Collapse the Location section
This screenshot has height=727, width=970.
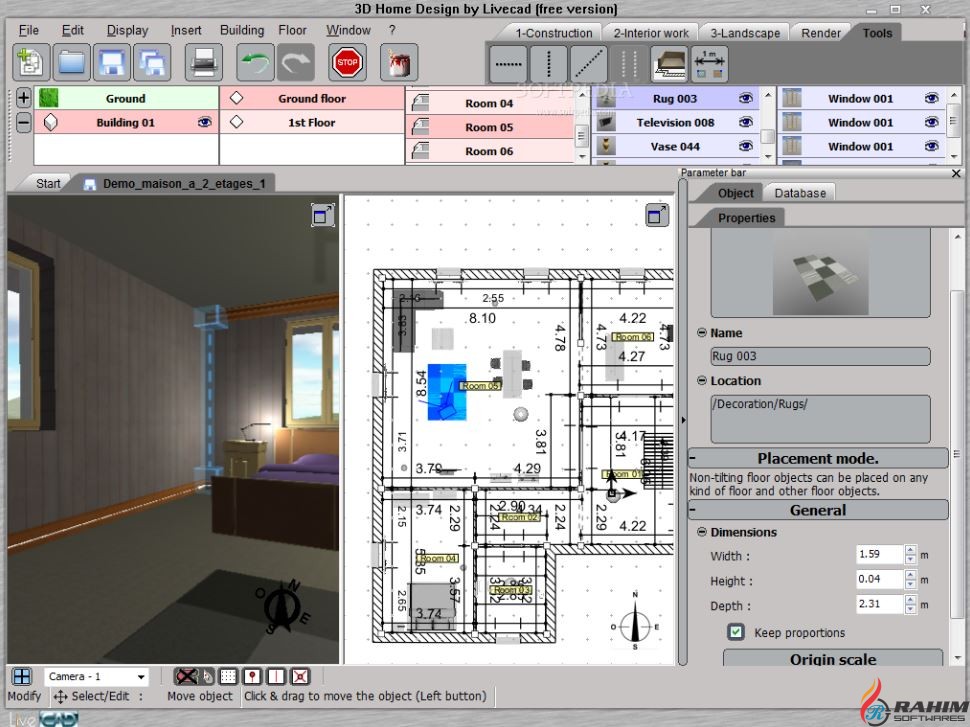click(x=702, y=381)
